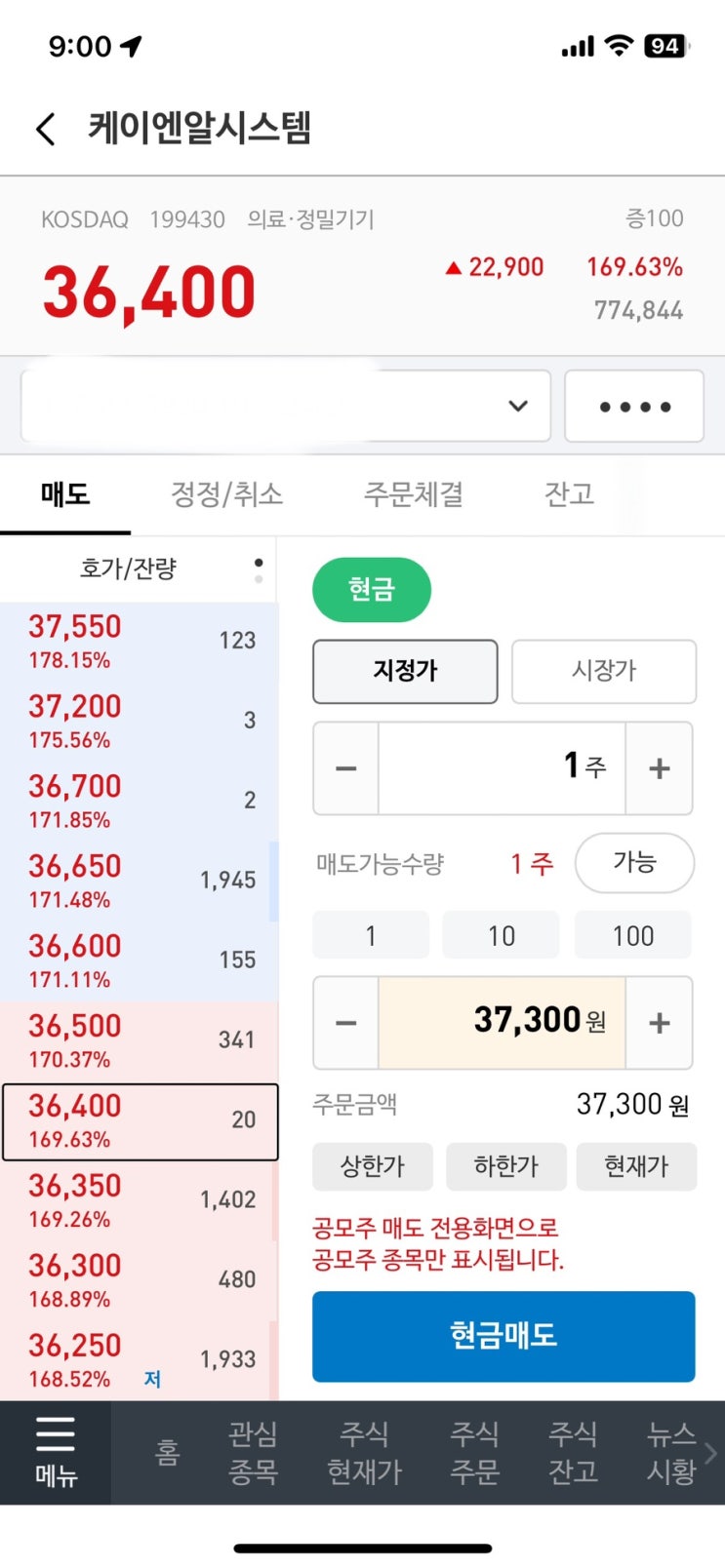The width and height of the screenshot is (725, 1568).
Task: Lower the order price with minus
Action: (345, 1023)
